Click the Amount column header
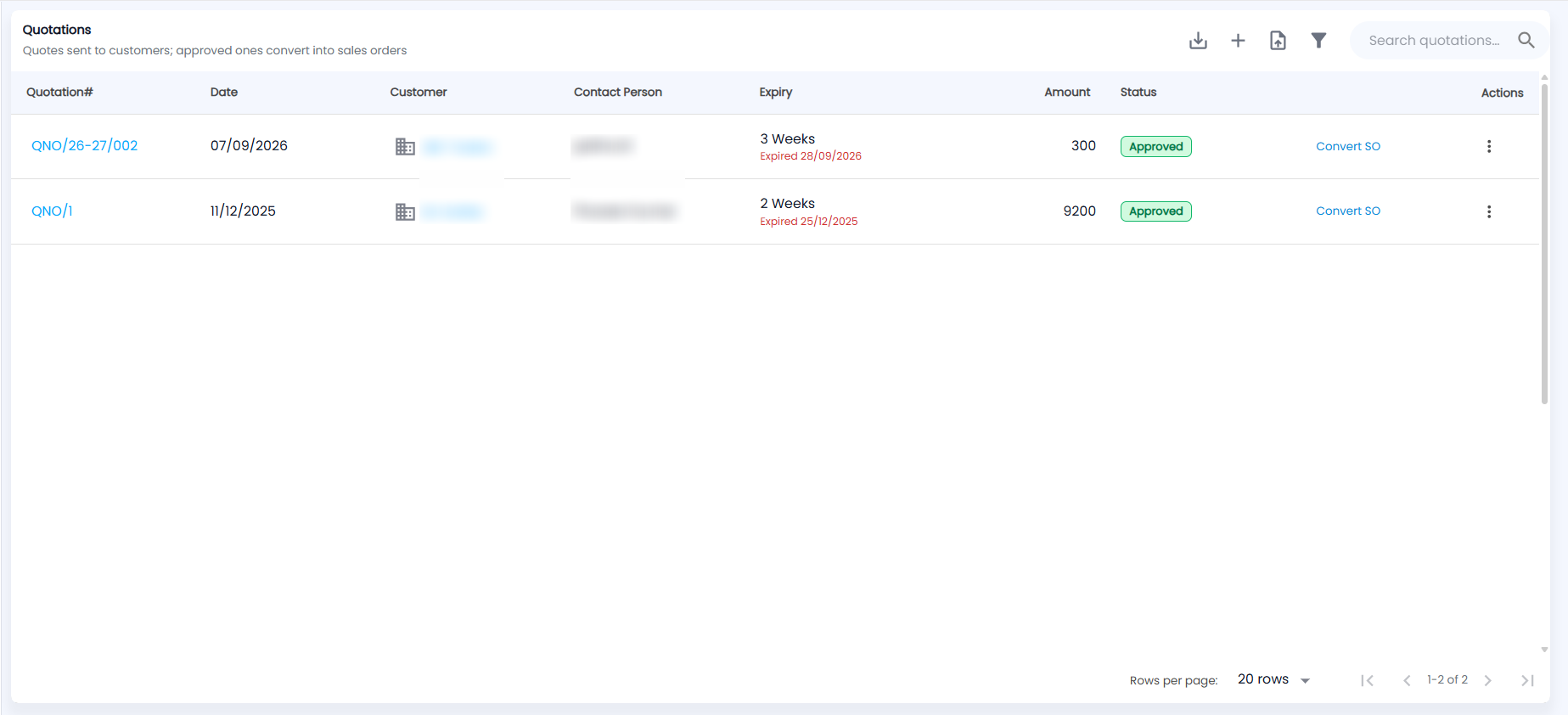 [x=1067, y=92]
